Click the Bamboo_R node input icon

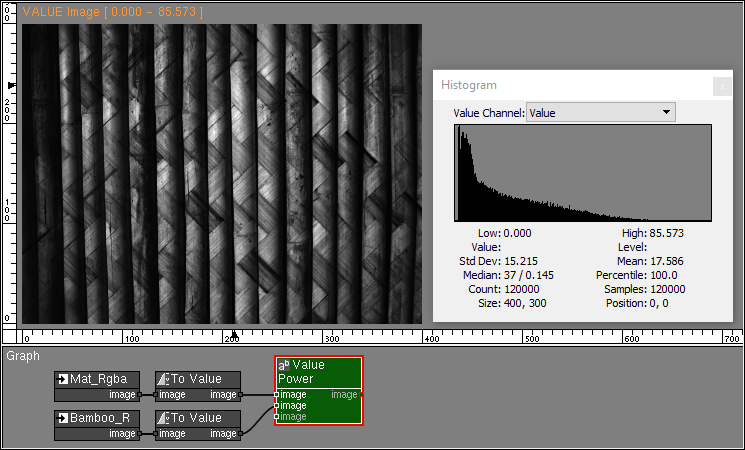click(63, 418)
